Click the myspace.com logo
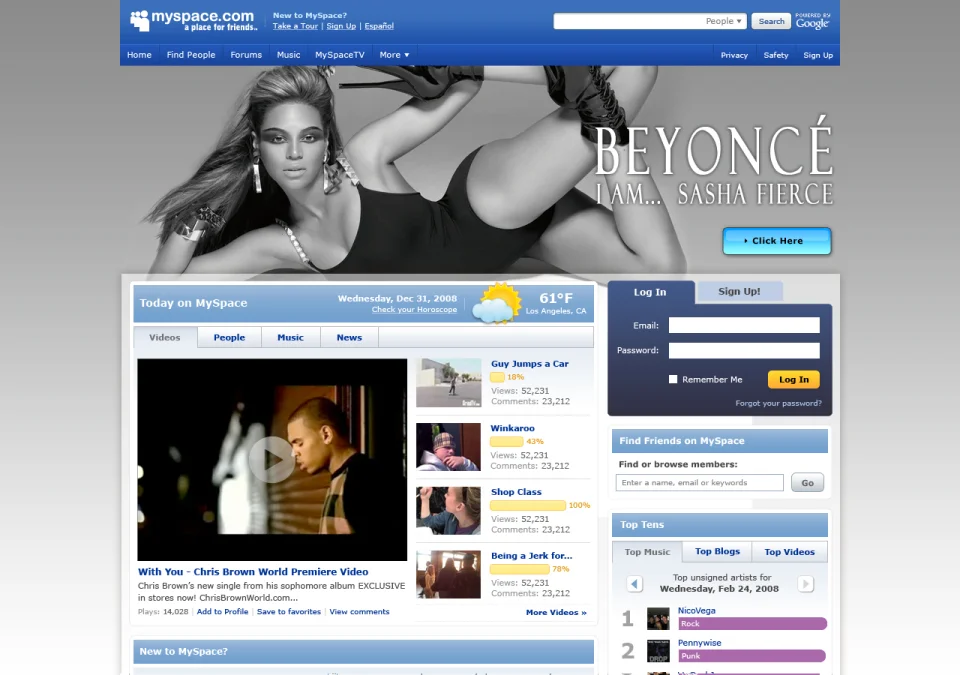Viewport: 960px width, 675px height. click(x=193, y=21)
